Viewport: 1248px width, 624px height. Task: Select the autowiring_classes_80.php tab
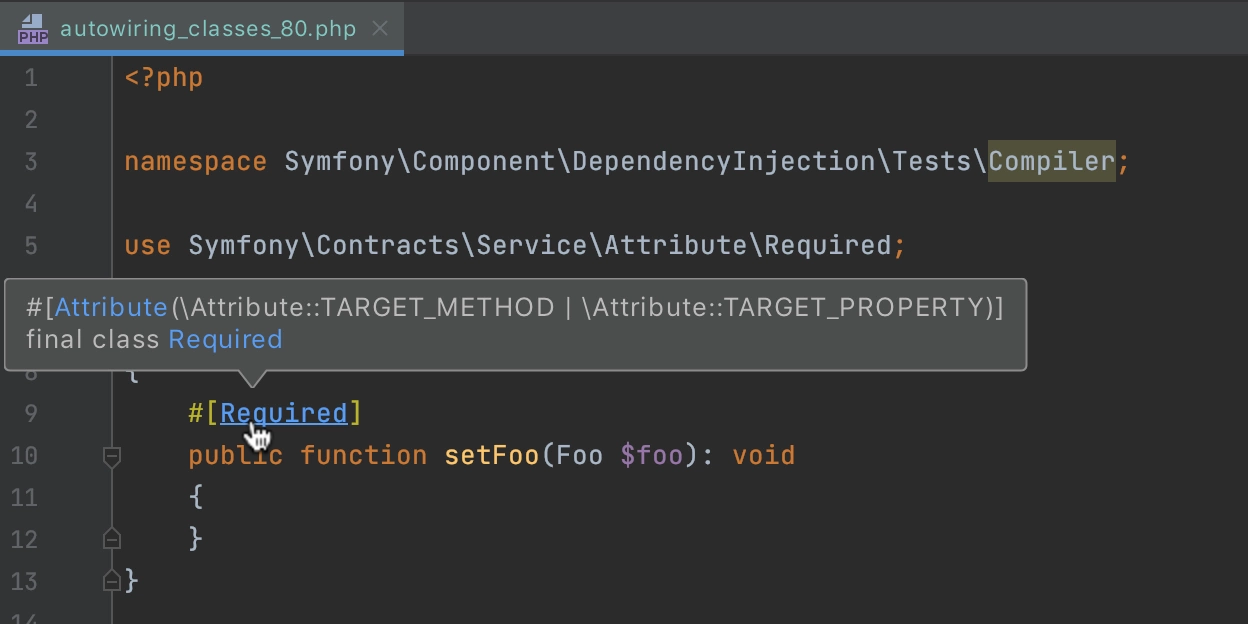click(202, 28)
